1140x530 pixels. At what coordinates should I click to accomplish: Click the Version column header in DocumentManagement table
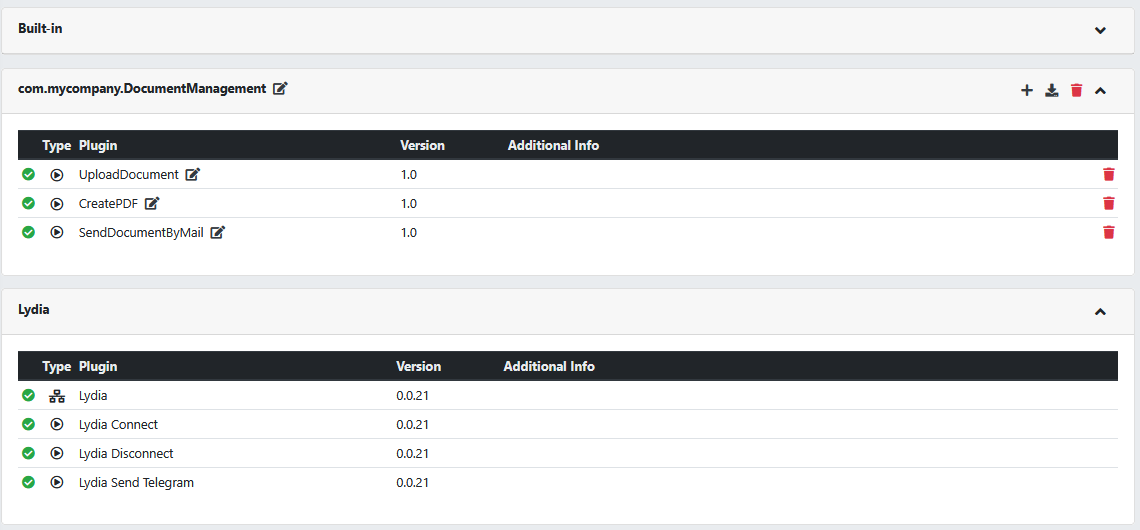(422, 145)
